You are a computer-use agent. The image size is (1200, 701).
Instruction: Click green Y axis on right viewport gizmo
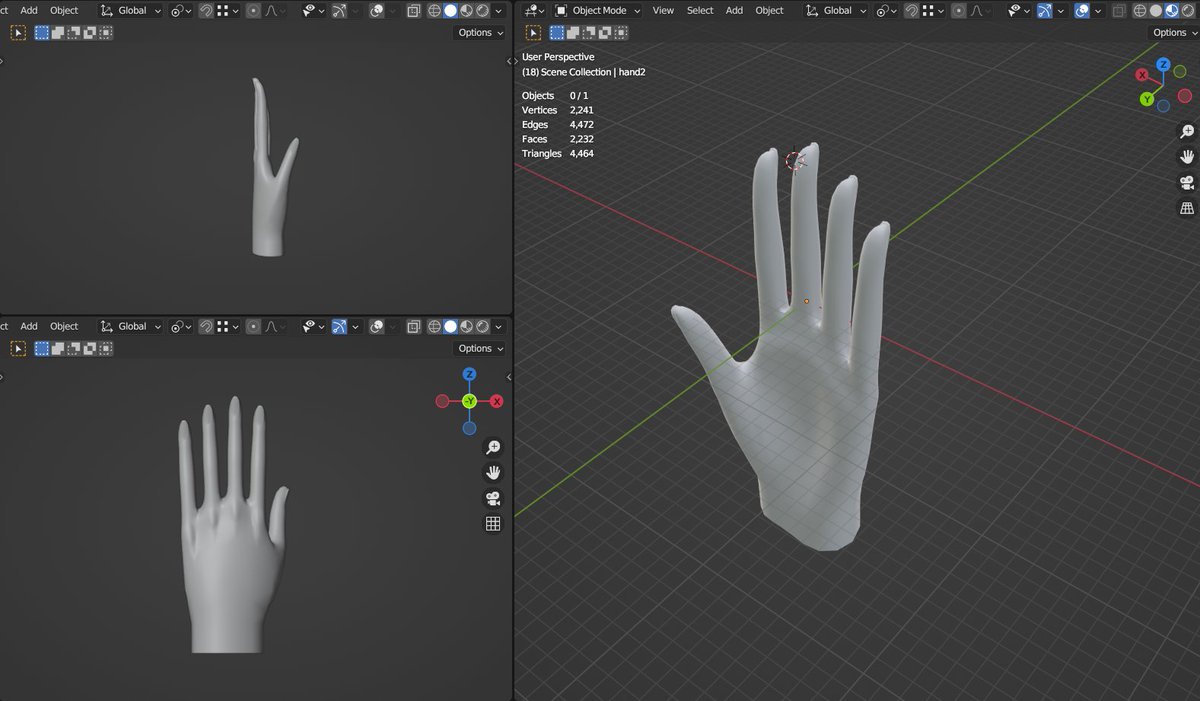pos(1147,99)
